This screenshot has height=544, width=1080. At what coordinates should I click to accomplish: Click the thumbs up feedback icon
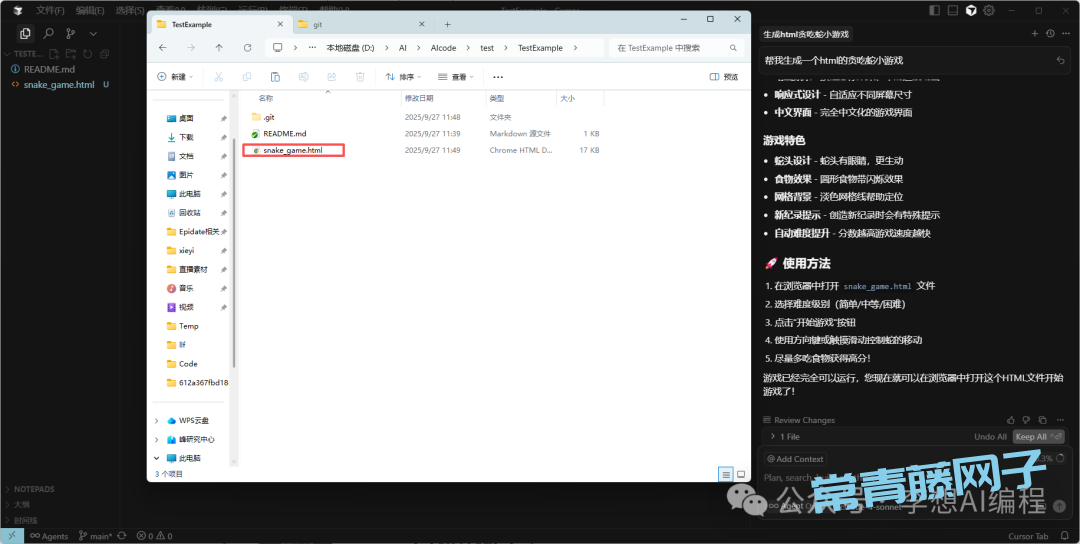[1012, 420]
